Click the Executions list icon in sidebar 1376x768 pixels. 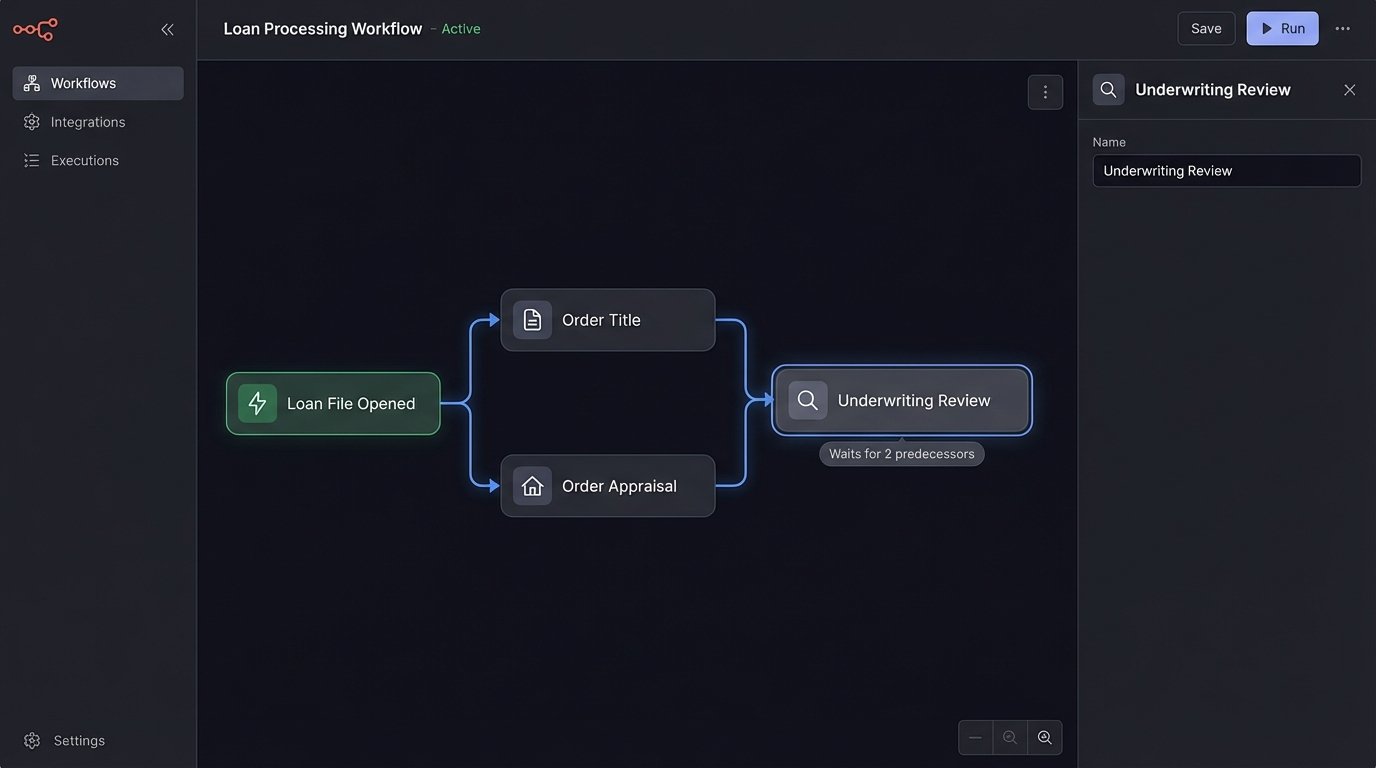coord(29,160)
